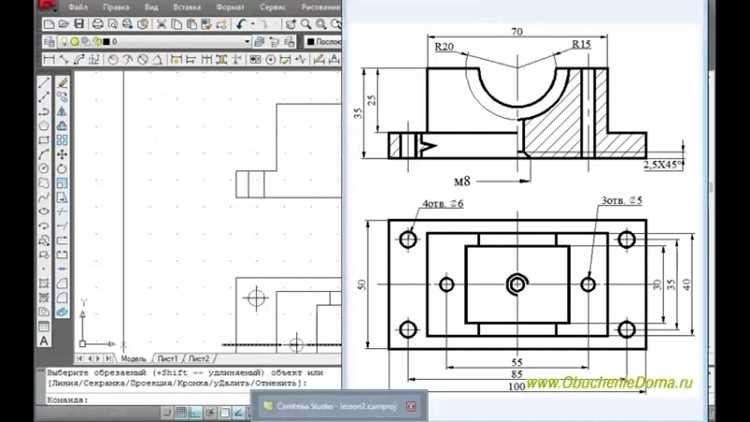Expand the undo history dropdown arrow
The height and width of the screenshot is (422, 750).
point(252,24)
